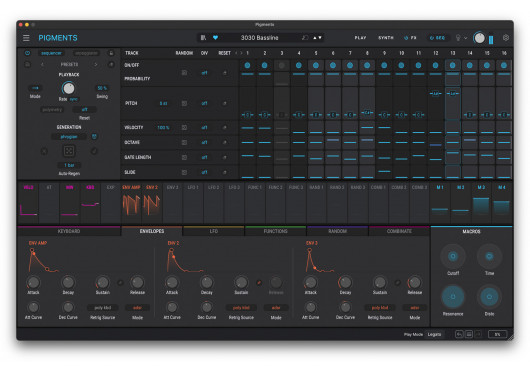Screen dimensions: 530x371
Task: Randomize the Octave track icon
Action: pos(184,142)
